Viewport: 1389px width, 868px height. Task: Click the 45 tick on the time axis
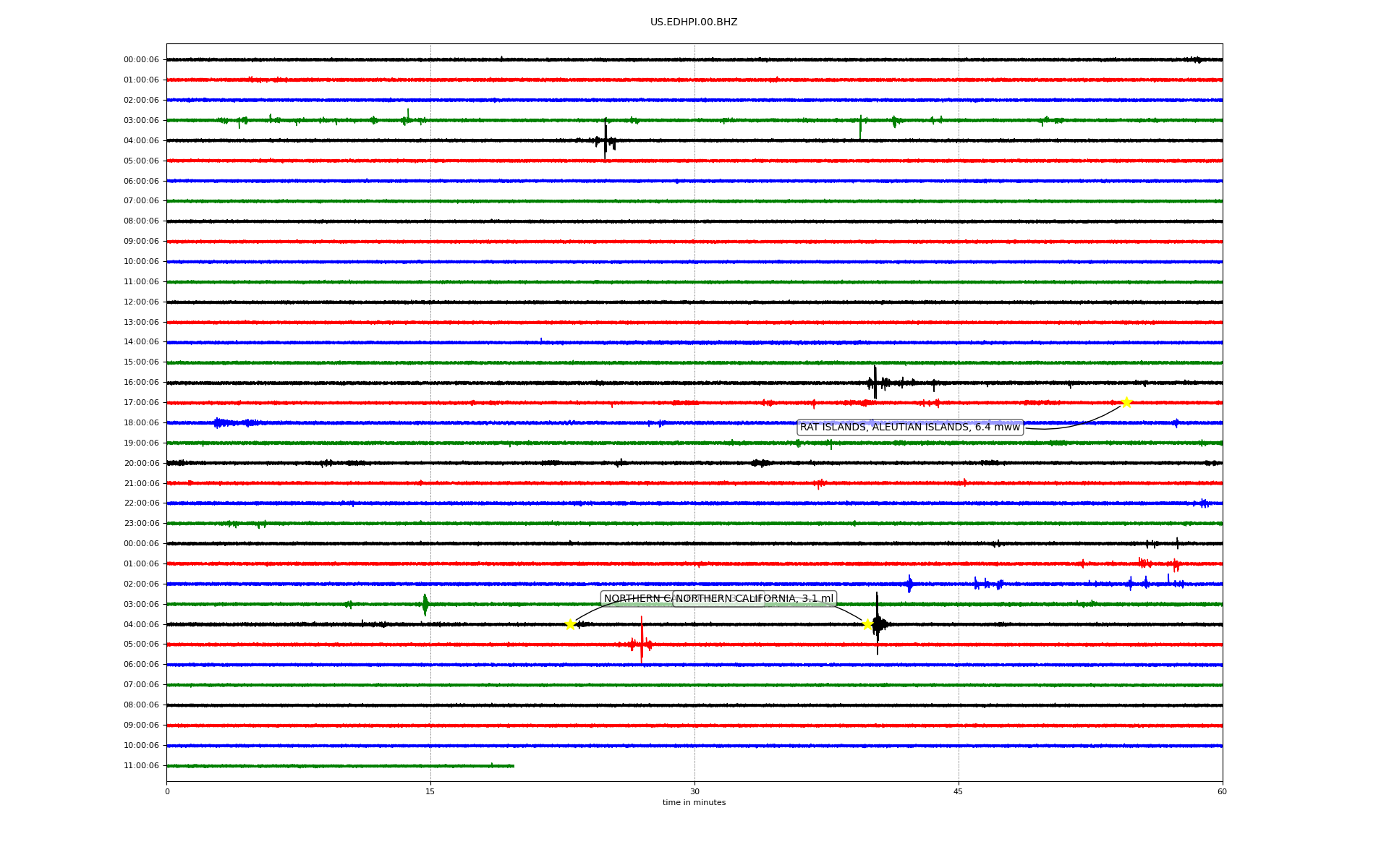(959, 791)
